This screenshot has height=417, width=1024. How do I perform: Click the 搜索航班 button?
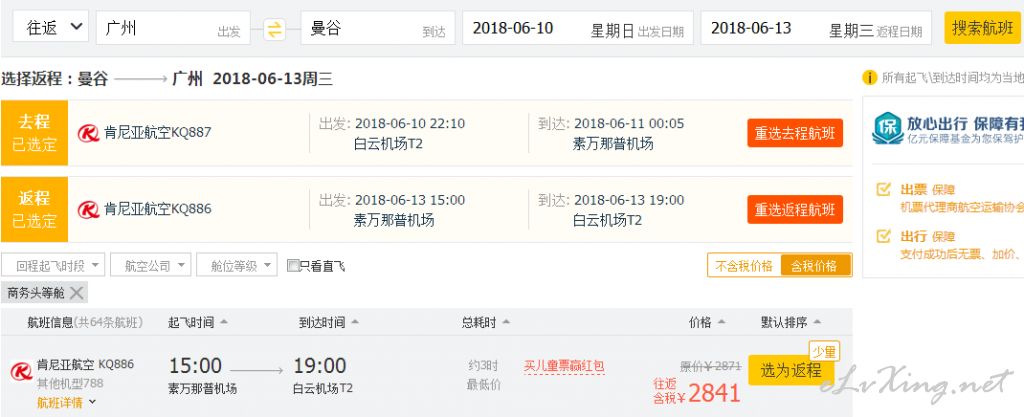[x=982, y=28]
